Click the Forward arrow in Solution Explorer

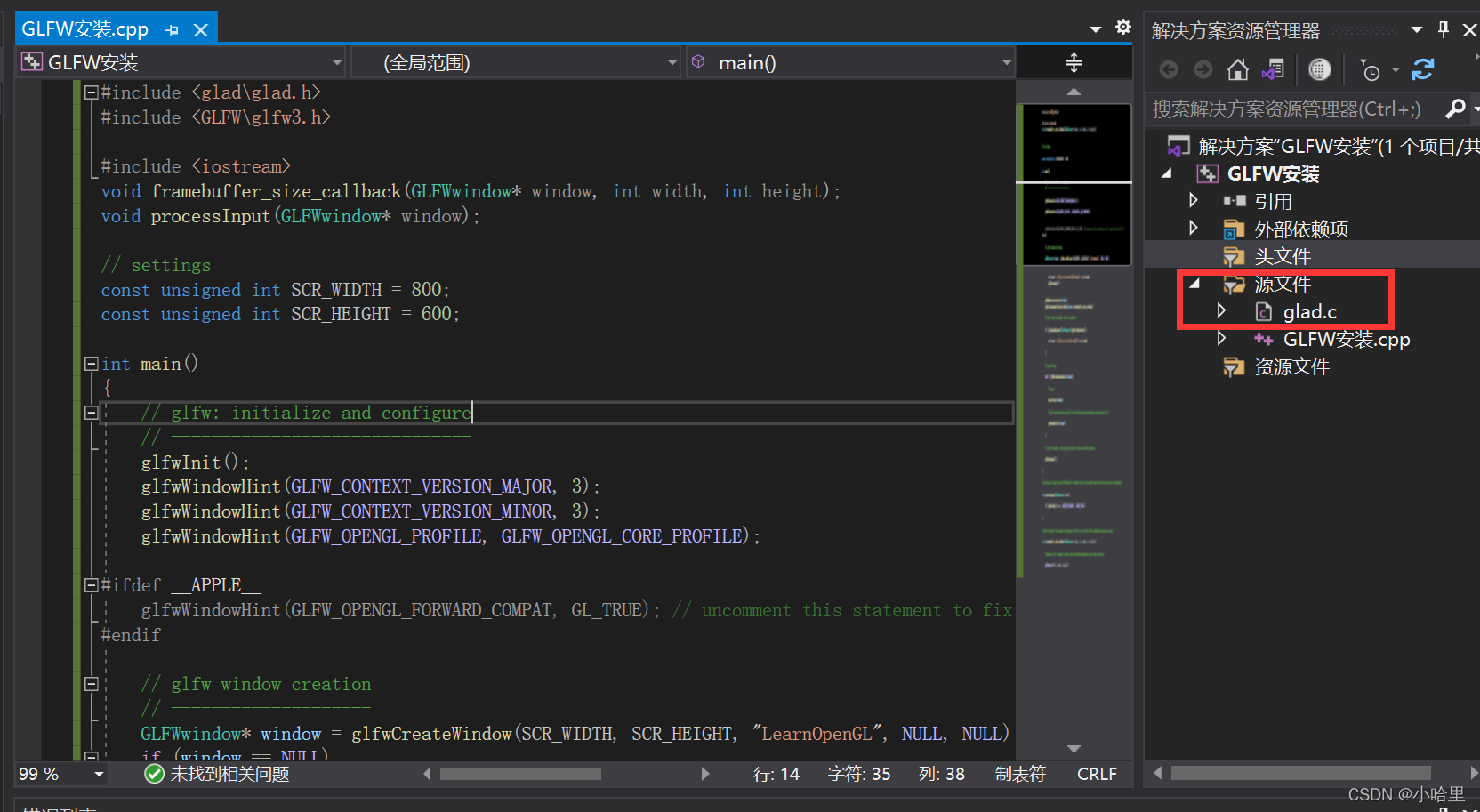click(x=1203, y=69)
